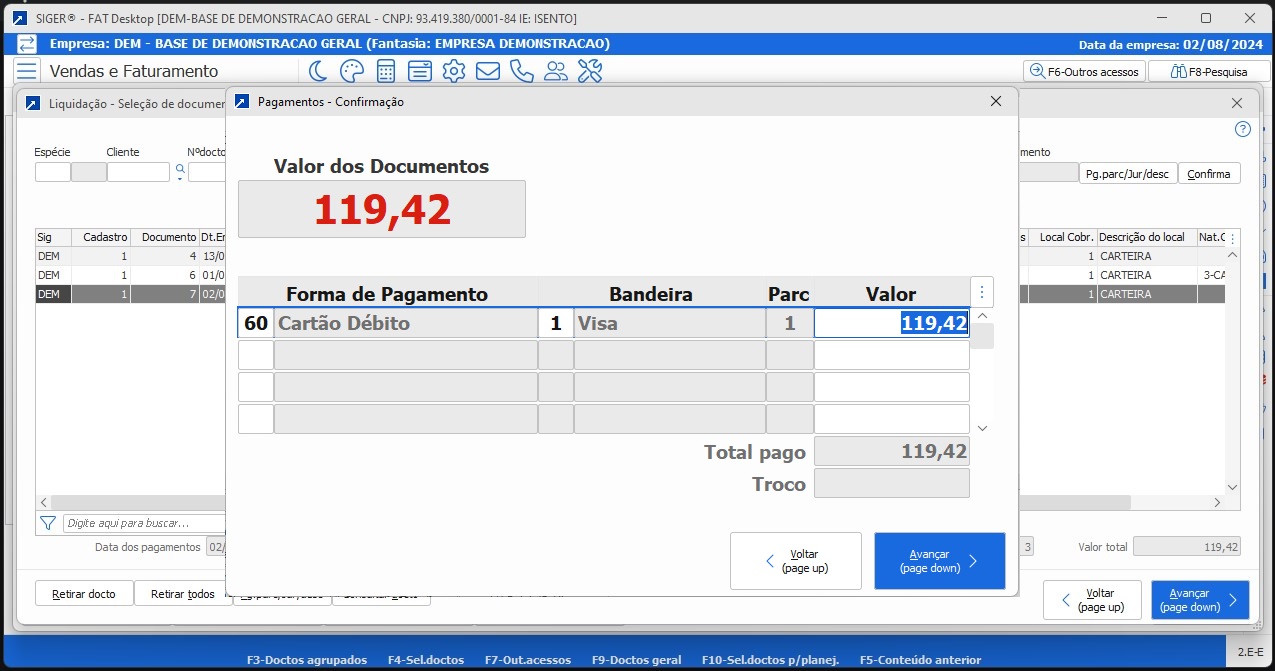This screenshot has height=671, width=1275.
Task: Click the search box Digite aqui para buscar
Action: (143, 523)
